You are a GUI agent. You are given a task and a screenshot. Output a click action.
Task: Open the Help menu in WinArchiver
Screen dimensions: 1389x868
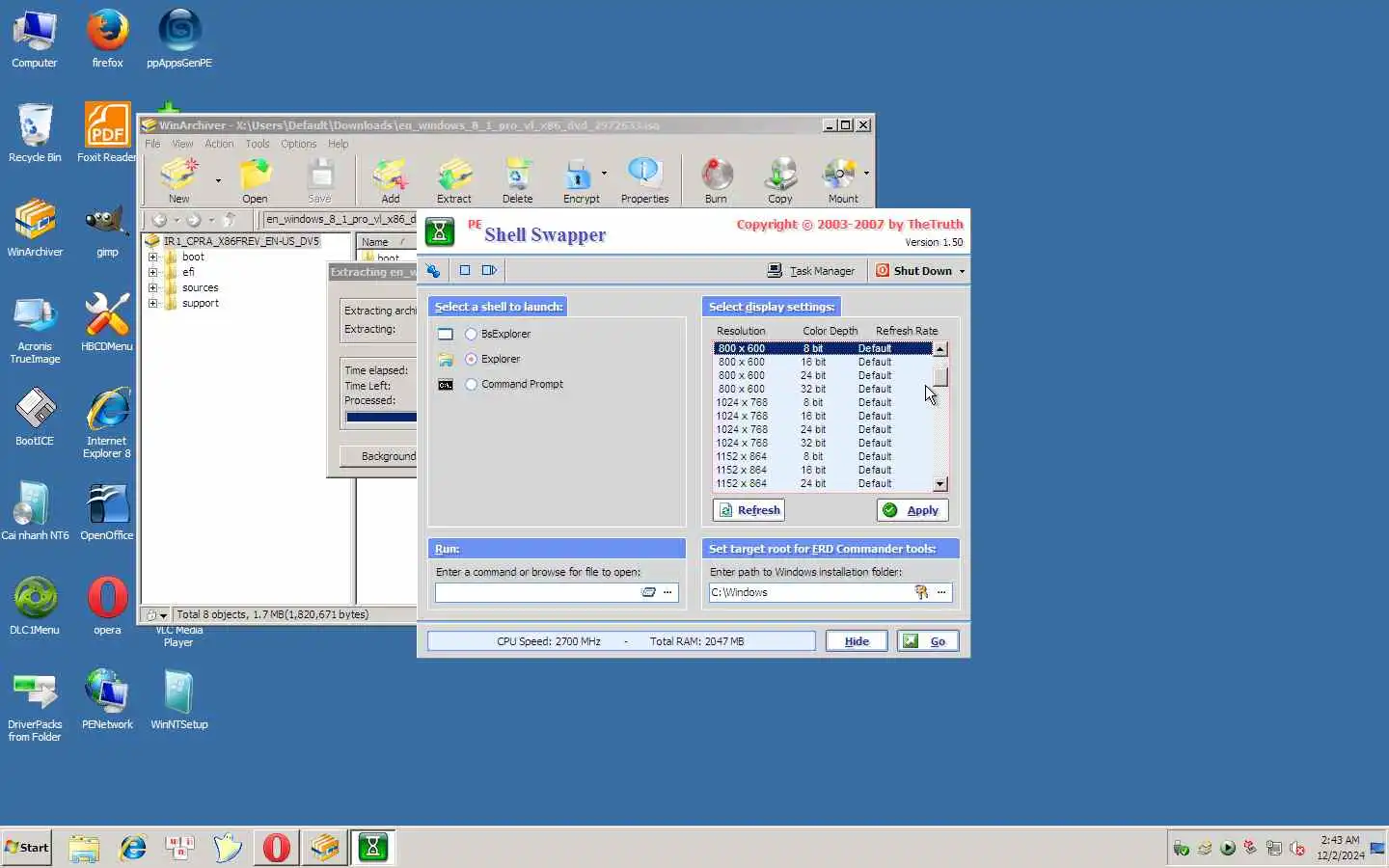point(338,144)
